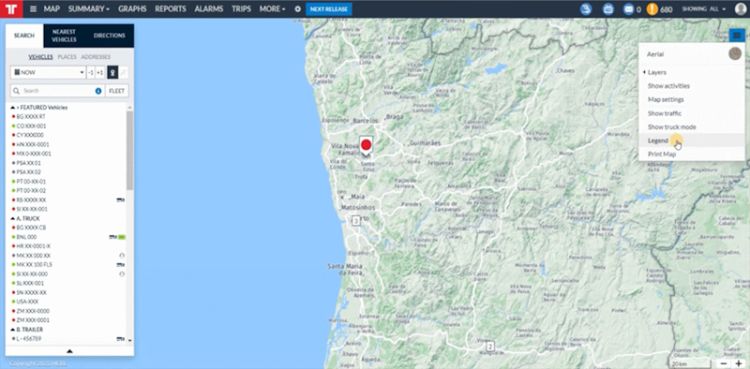Choose Map settings in map menu

[665, 100]
